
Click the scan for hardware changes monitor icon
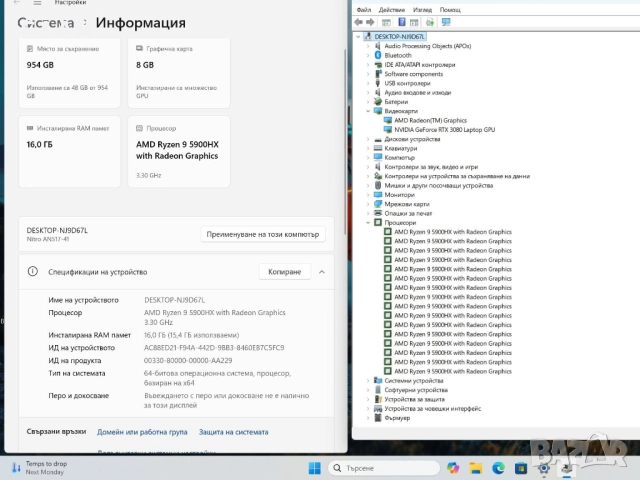click(x=443, y=21)
